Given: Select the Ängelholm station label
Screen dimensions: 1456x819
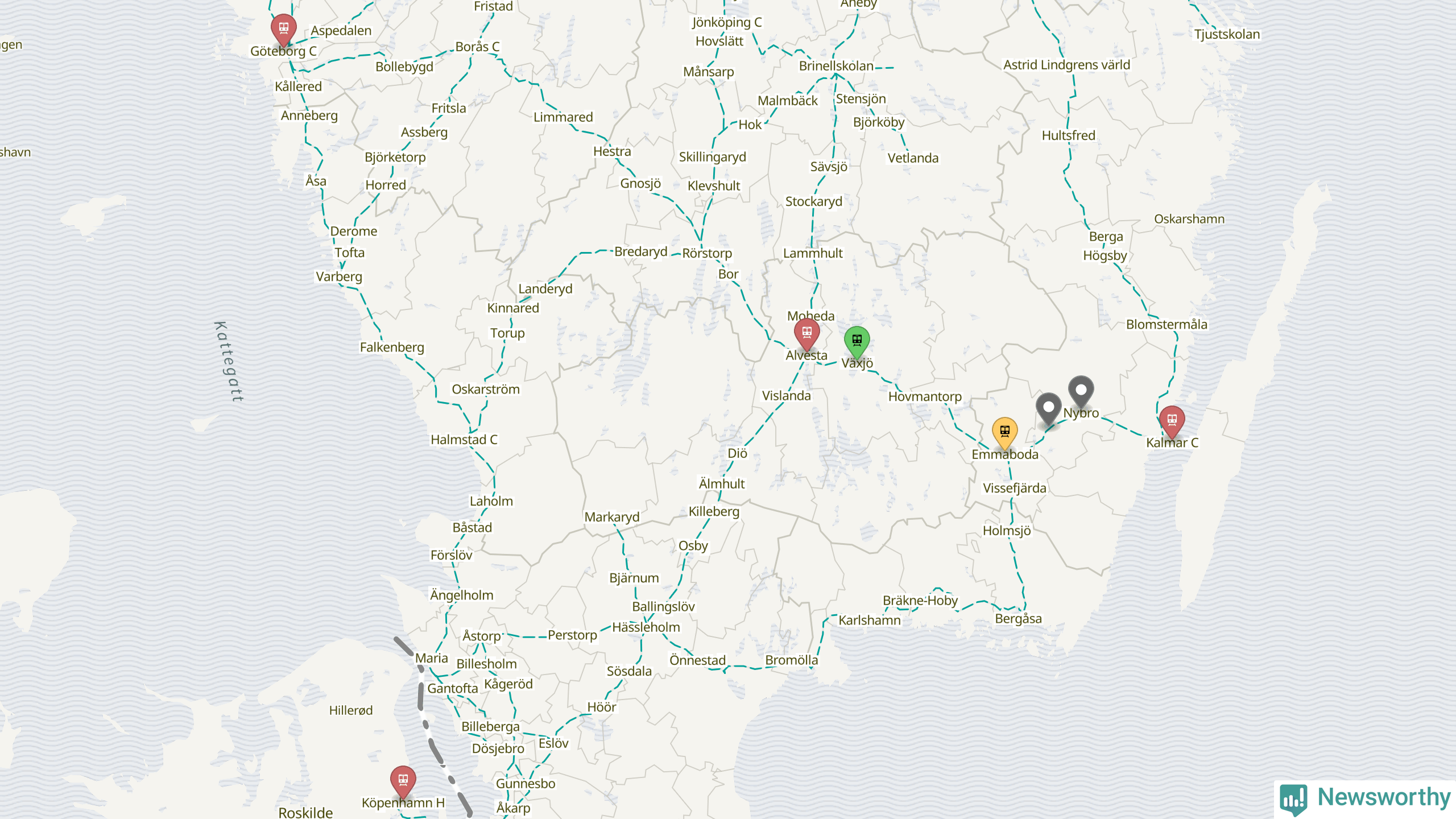Looking at the screenshot, I should point(462,595).
